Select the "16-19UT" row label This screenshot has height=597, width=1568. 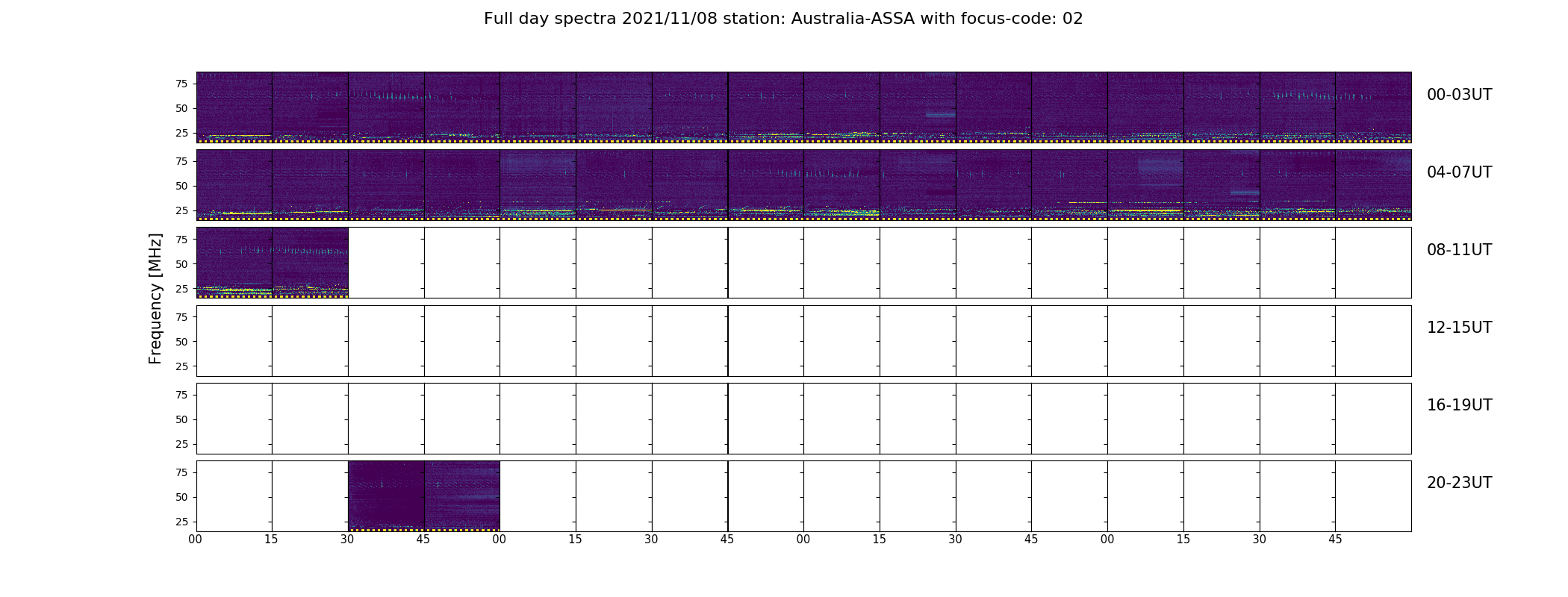[1459, 405]
